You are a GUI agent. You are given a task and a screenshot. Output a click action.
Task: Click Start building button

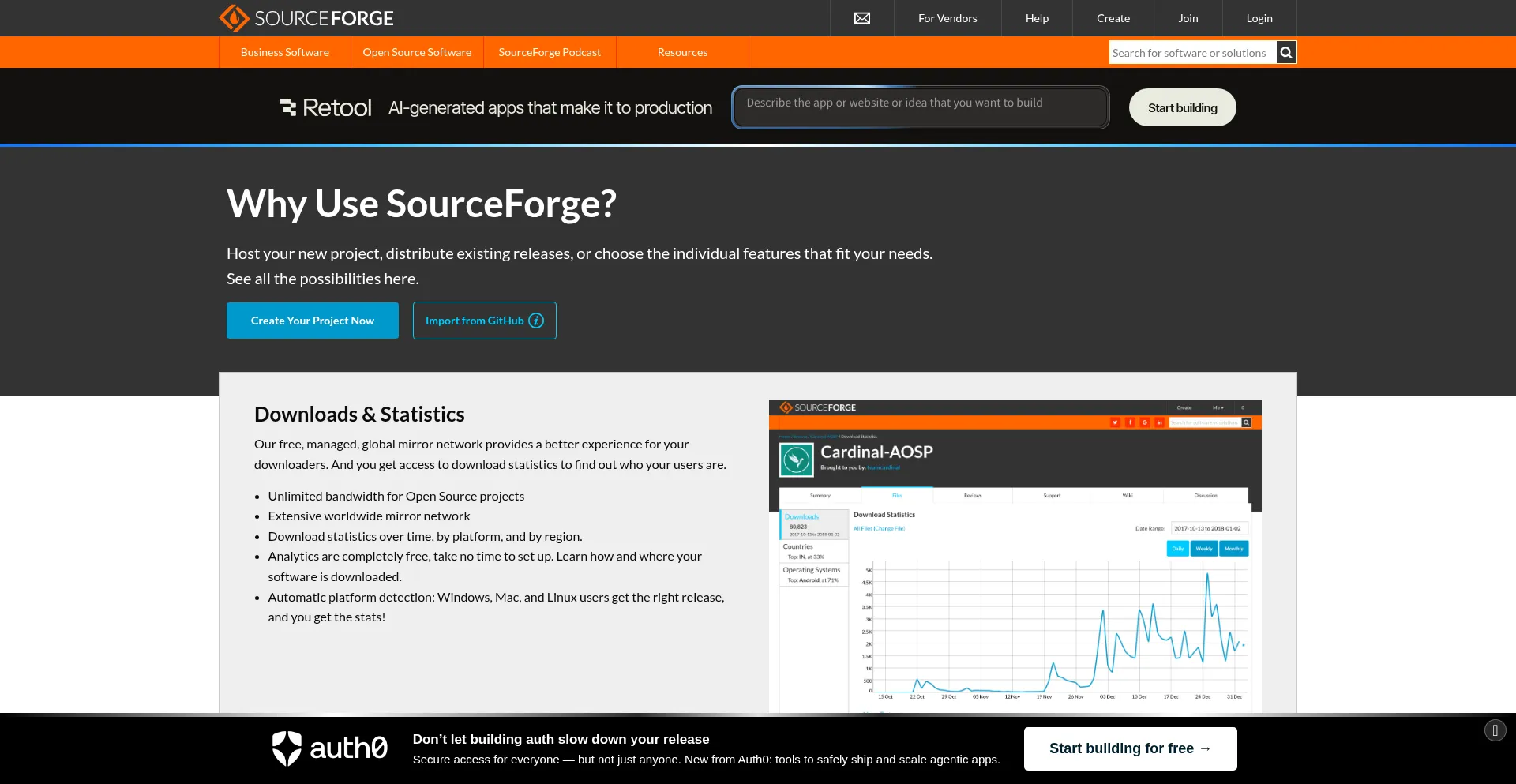tap(1182, 107)
